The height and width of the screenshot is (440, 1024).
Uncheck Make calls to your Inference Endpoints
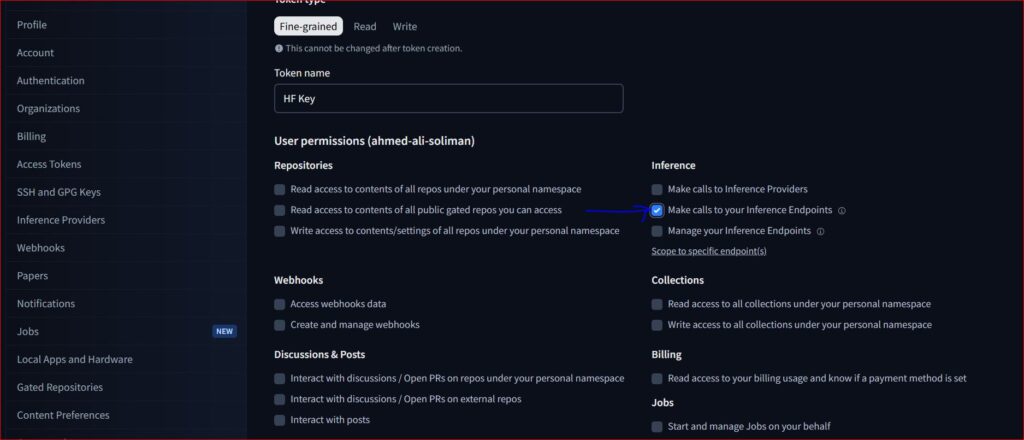coord(657,210)
